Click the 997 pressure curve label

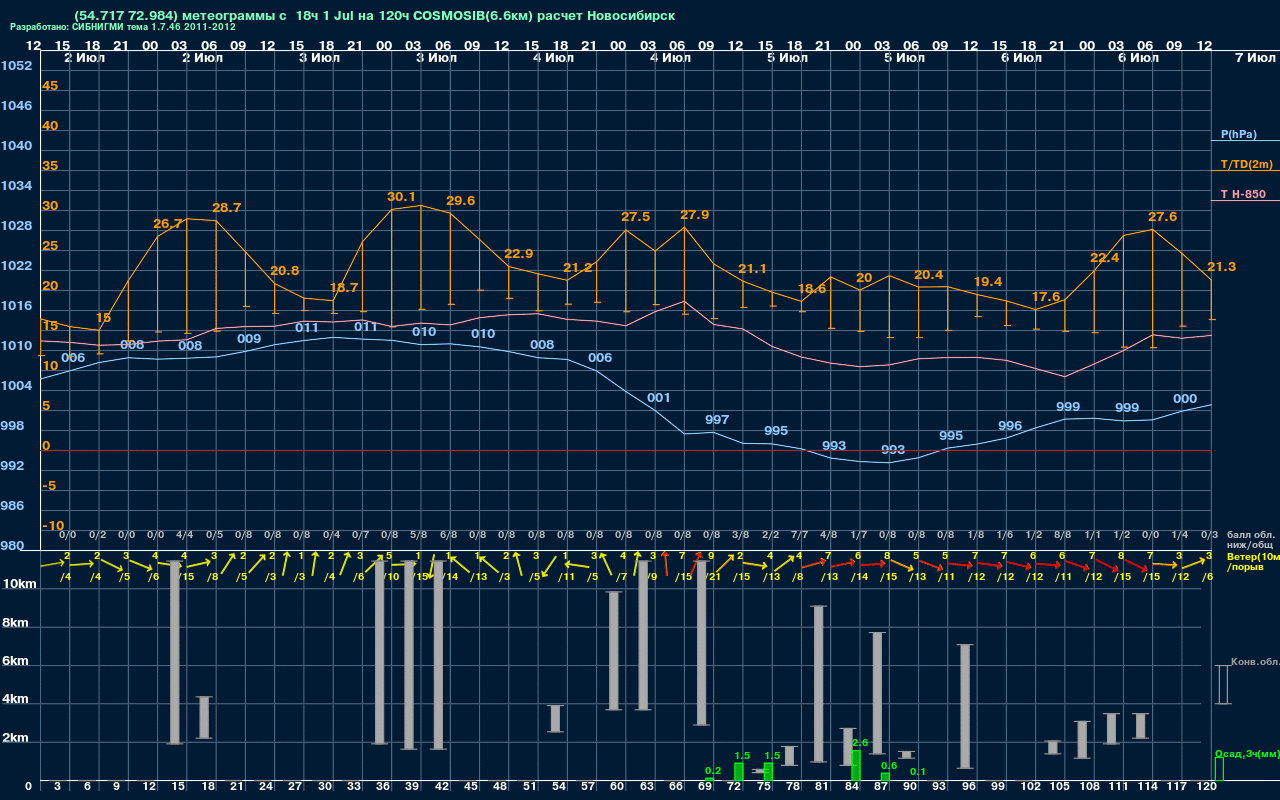[717, 420]
